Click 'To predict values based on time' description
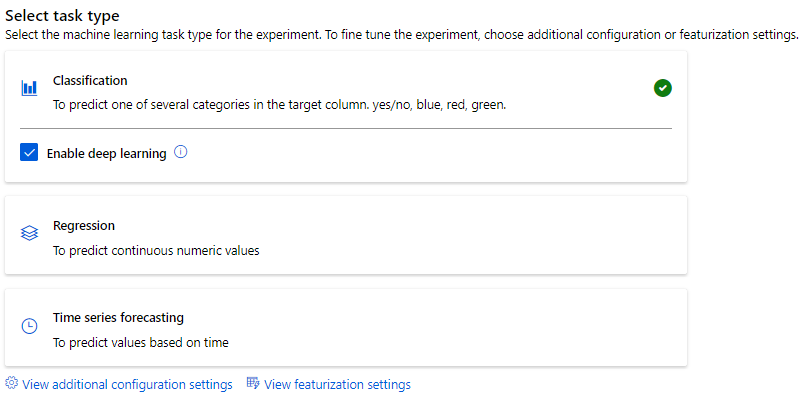The image size is (803, 402). [x=141, y=343]
